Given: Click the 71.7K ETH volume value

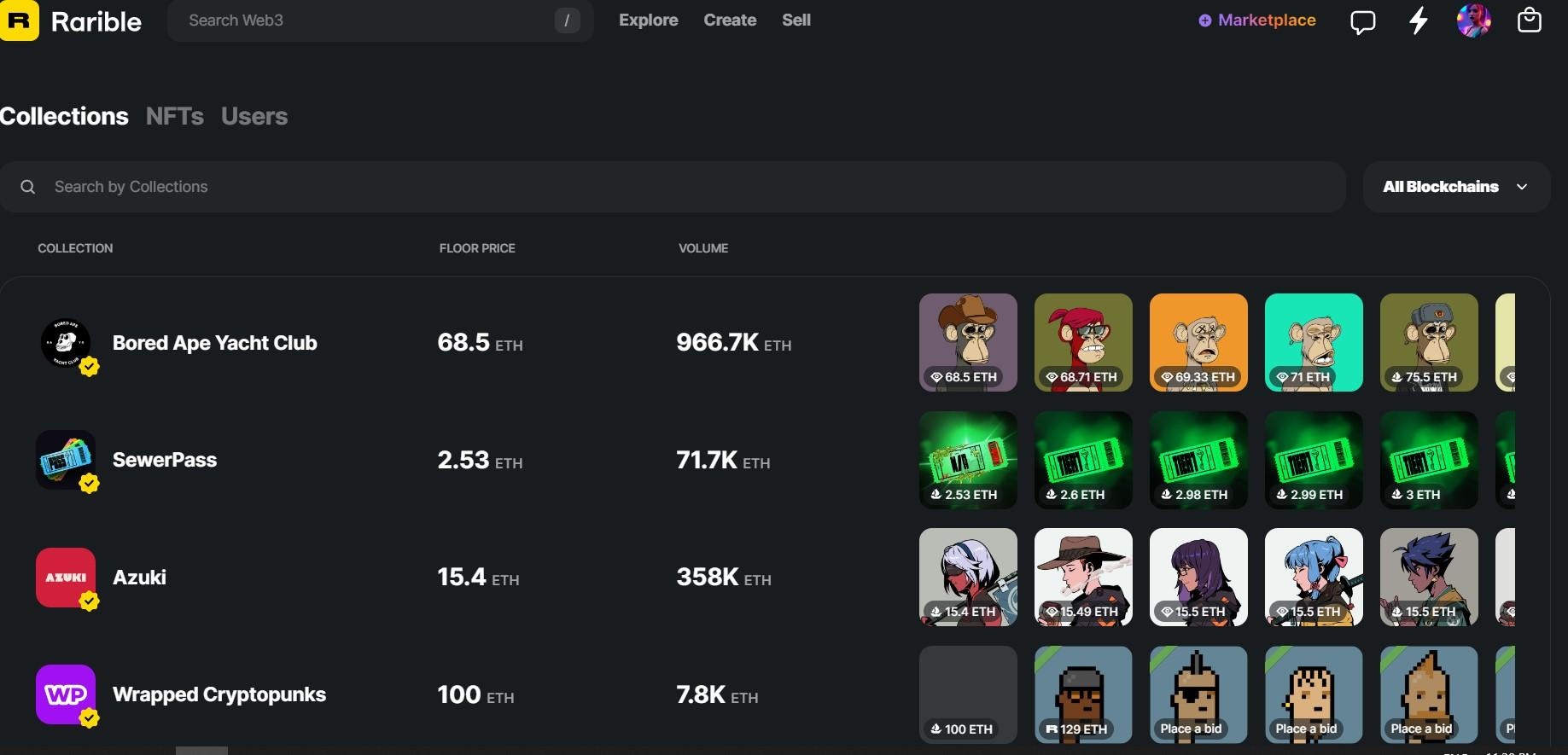Looking at the screenshot, I should 723,461.
